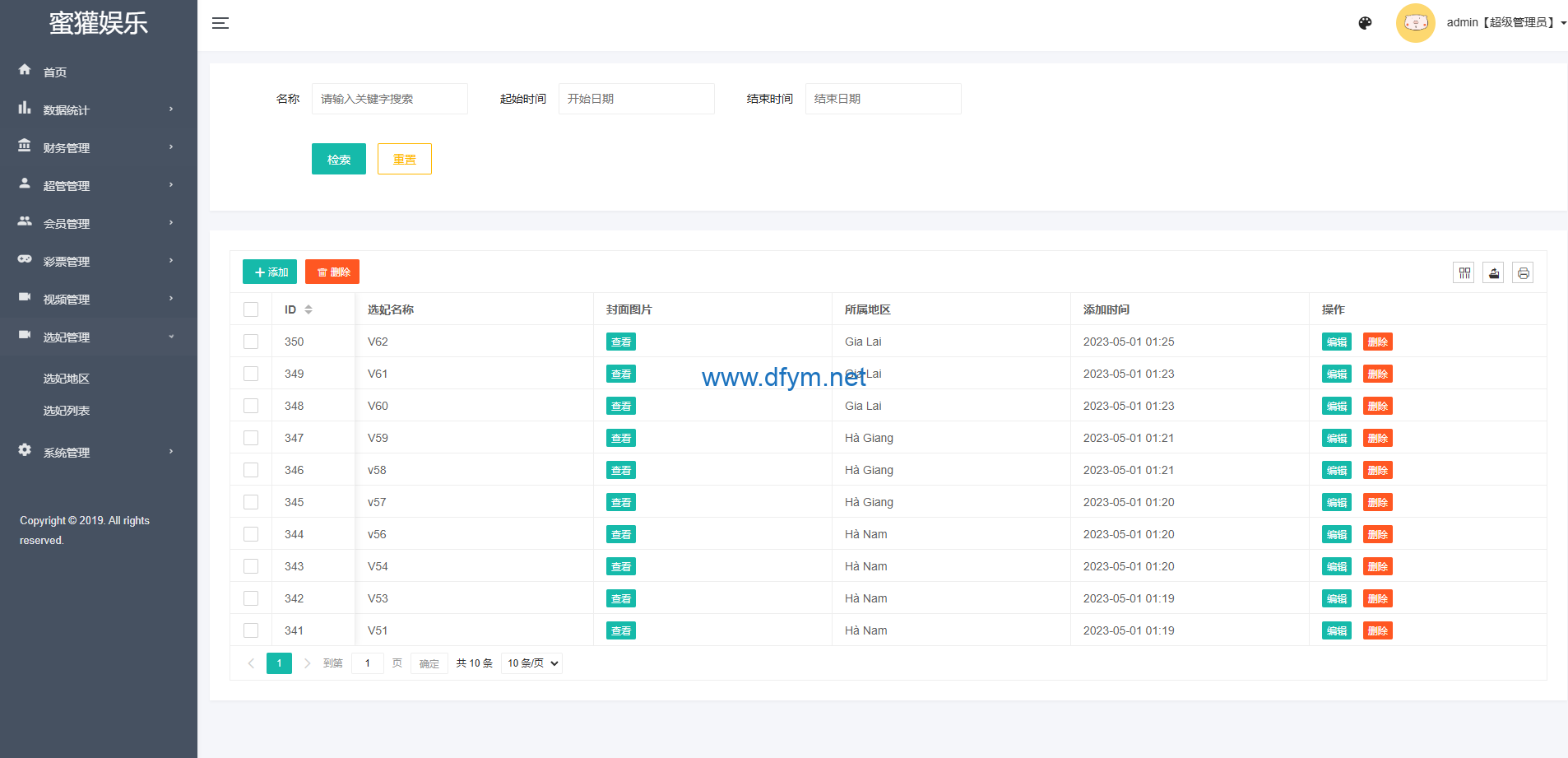Click 编辑 for row V62
Viewport: 1568px width, 758px height.
[x=1337, y=342]
